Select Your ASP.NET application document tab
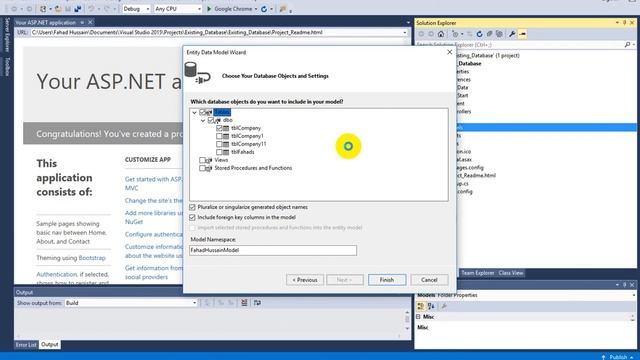The image size is (640, 360). 46,22
